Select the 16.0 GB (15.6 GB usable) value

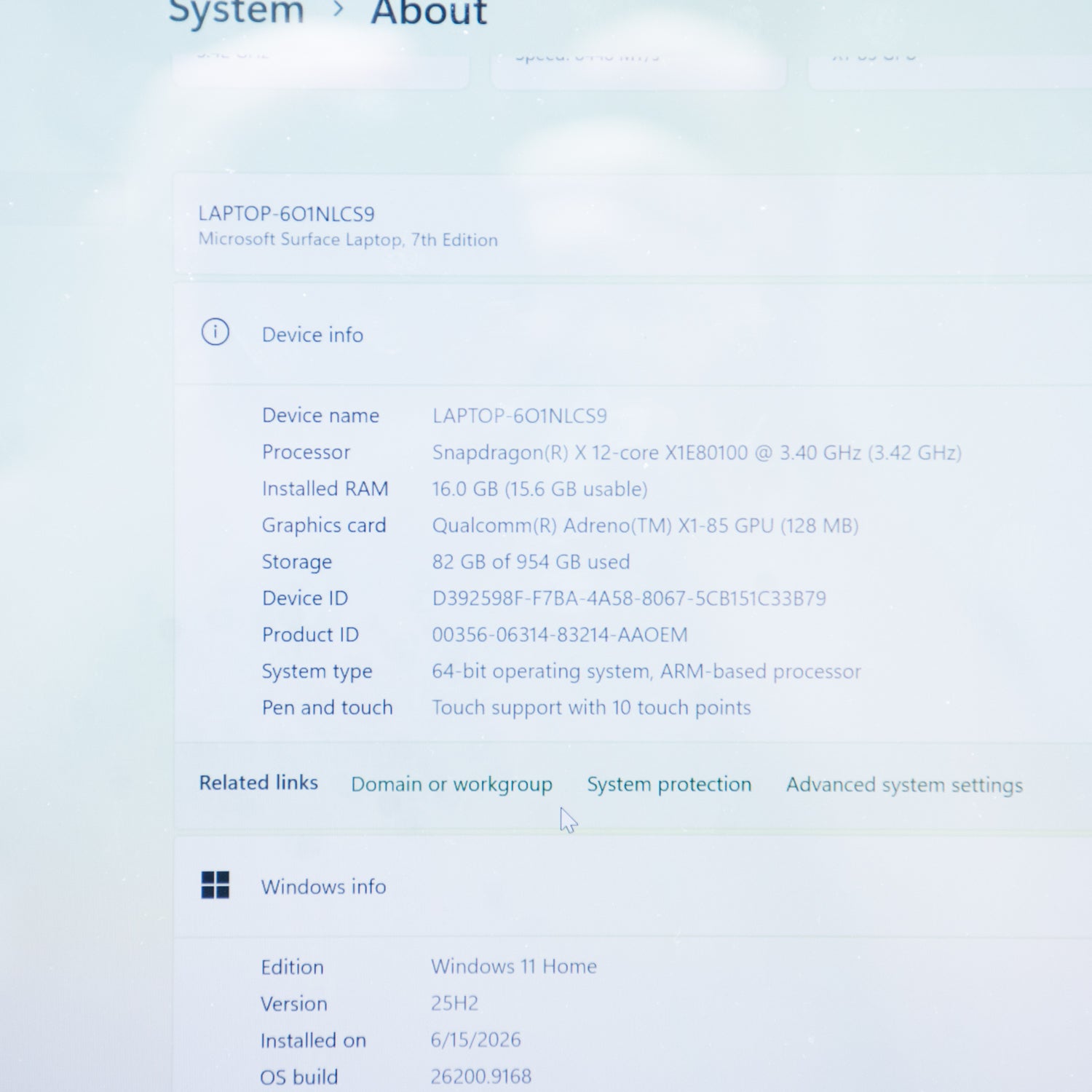coord(539,489)
